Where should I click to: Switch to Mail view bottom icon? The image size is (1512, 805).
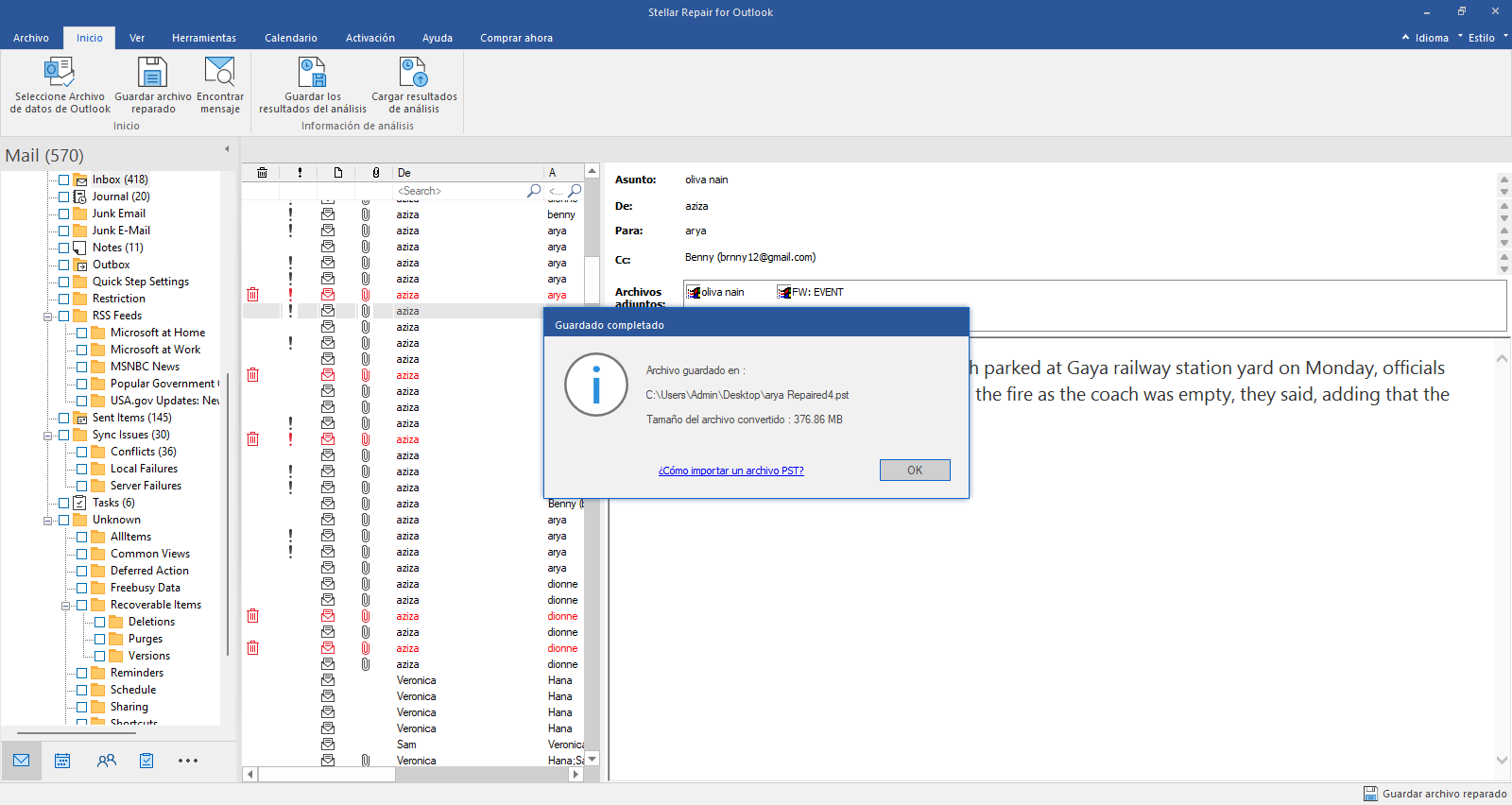pos(22,761)
